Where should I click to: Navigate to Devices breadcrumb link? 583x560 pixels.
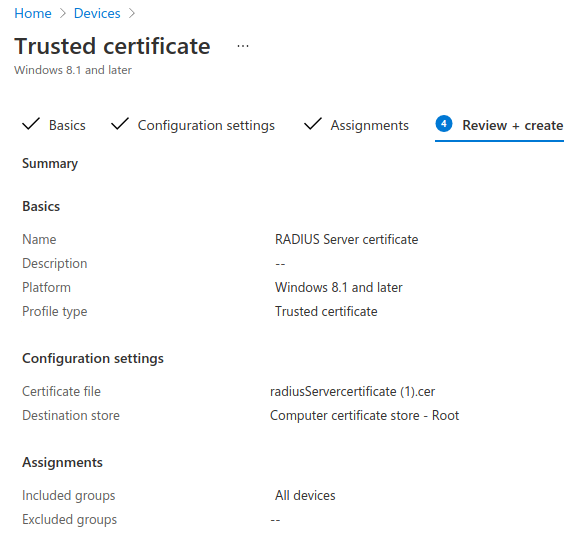click(97, 13)
